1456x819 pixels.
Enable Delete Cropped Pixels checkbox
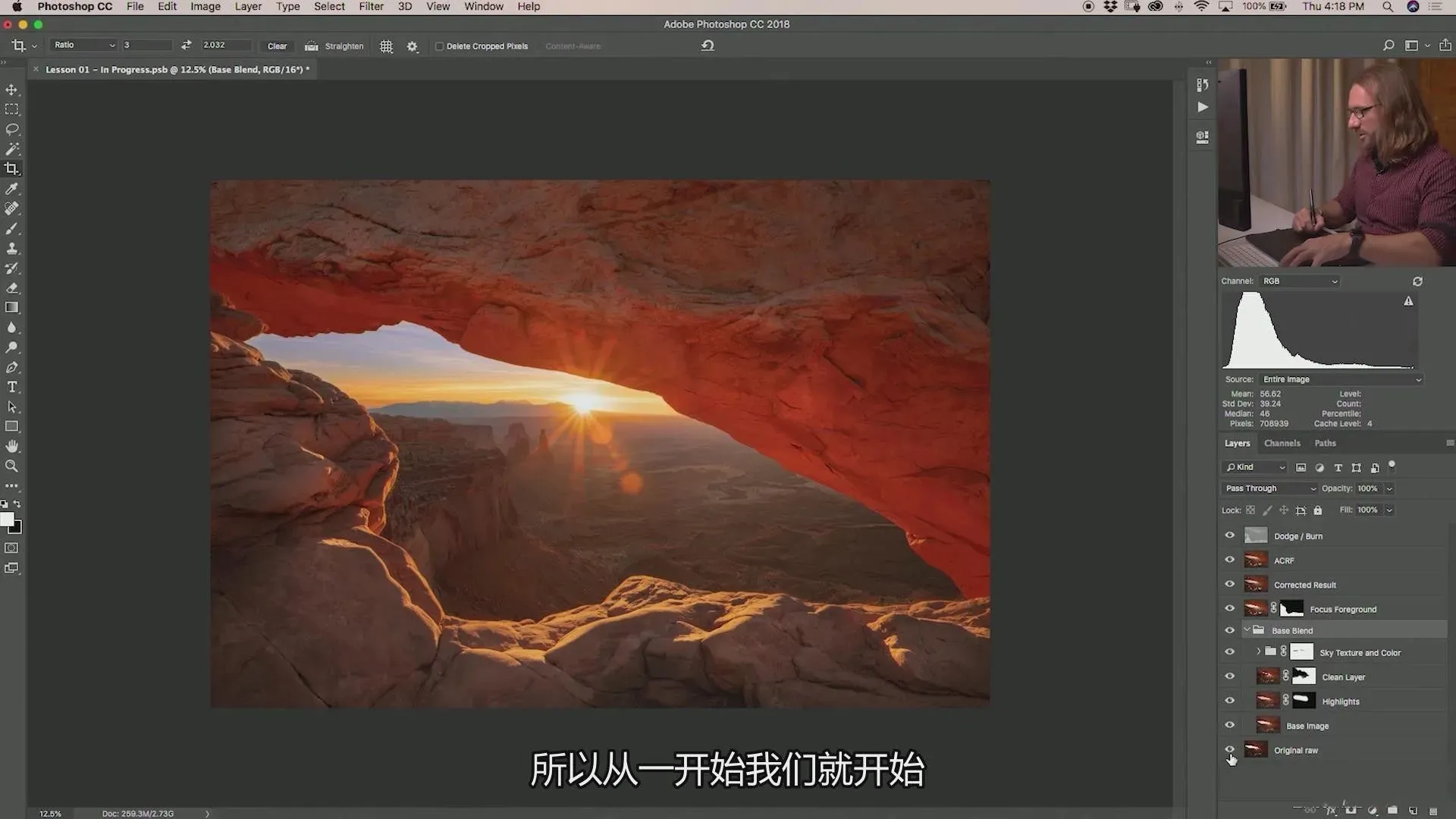(439, 46)
